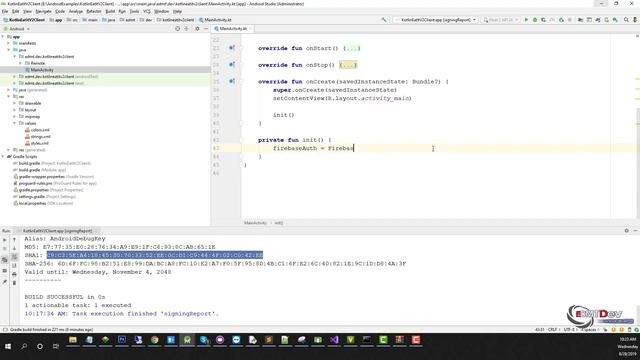Close the MainActivity.kt editor tab
The height and width of the screenshot is (360, 640).
pyautogui.click(x=250, y=29)
